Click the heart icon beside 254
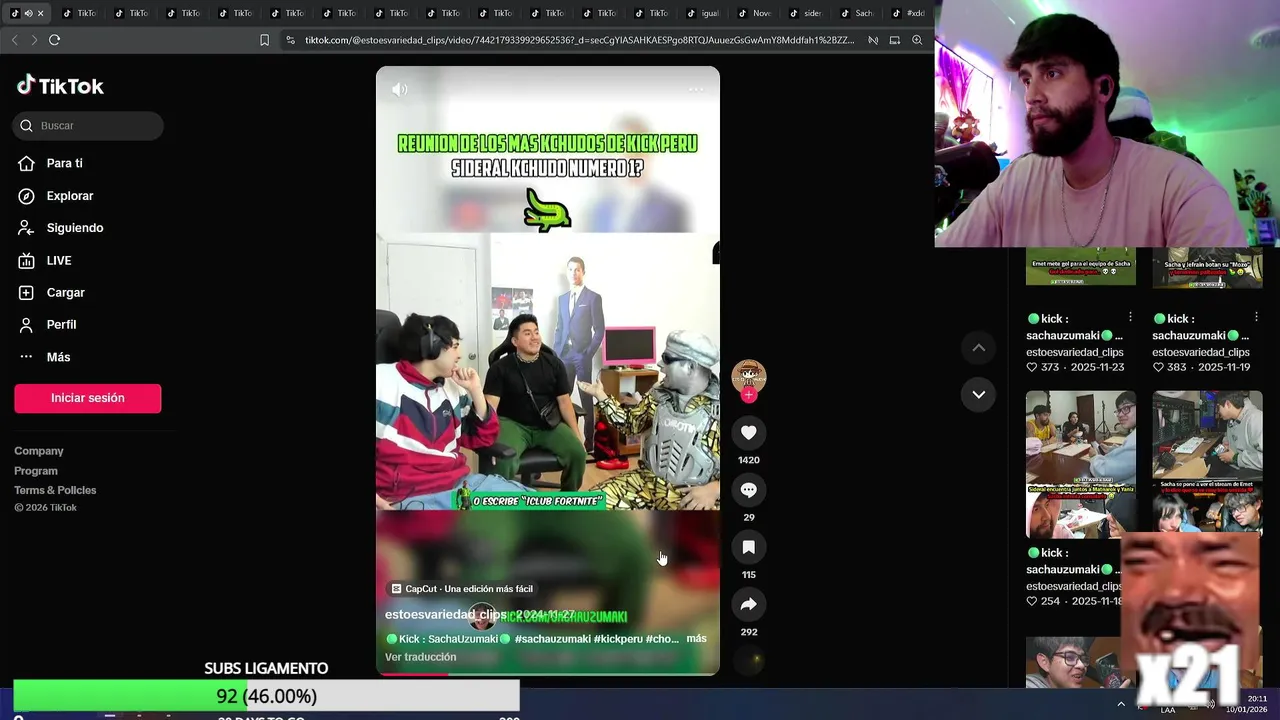1280x720 pixels. coord(1032,601)
